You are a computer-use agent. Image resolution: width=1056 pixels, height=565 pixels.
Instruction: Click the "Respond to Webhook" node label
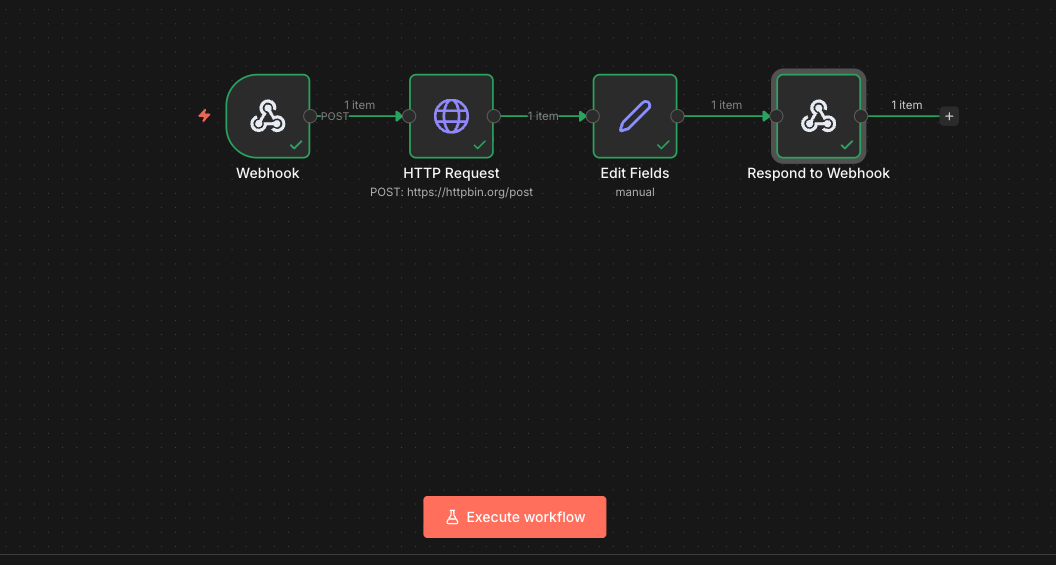point(818,173)
